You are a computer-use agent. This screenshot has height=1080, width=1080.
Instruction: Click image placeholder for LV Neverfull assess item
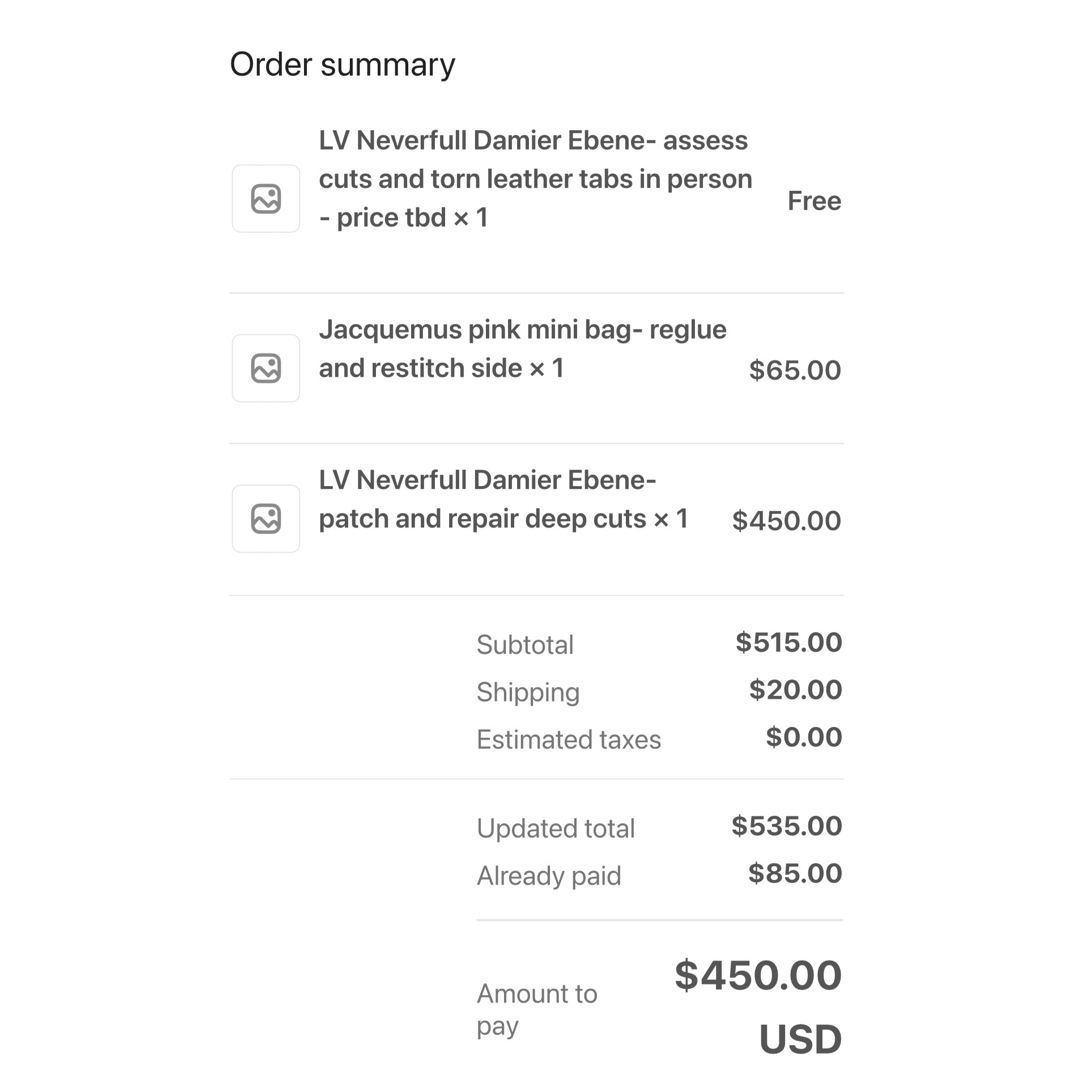[266, 199]
